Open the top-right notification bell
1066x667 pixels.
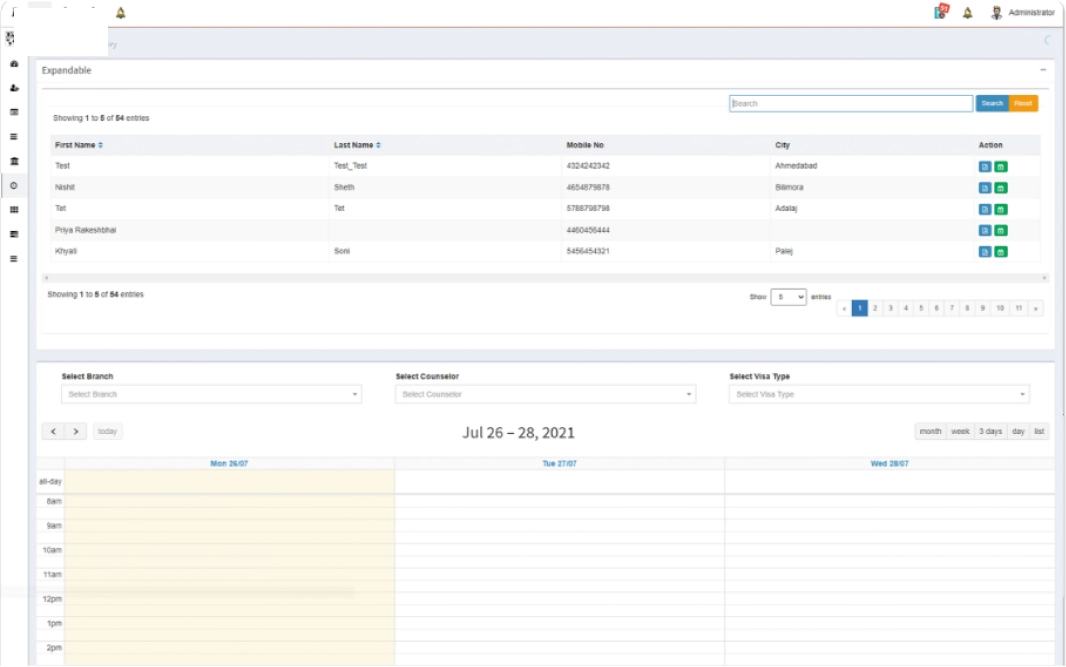pos(967,13)
